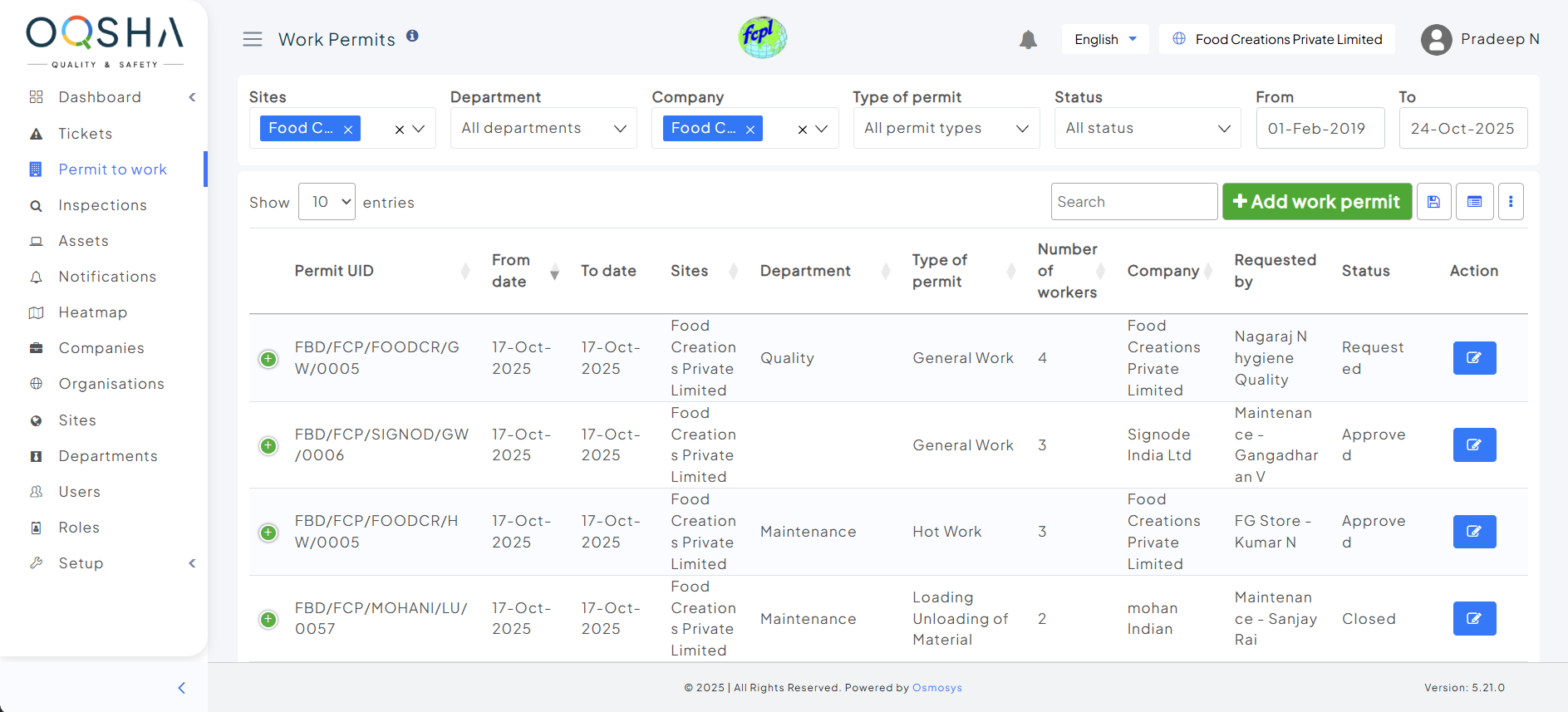The height and width of the screenshot is (712, 1568).
Task: Click Pradeep N user avatar
Action: point(1436,40)
